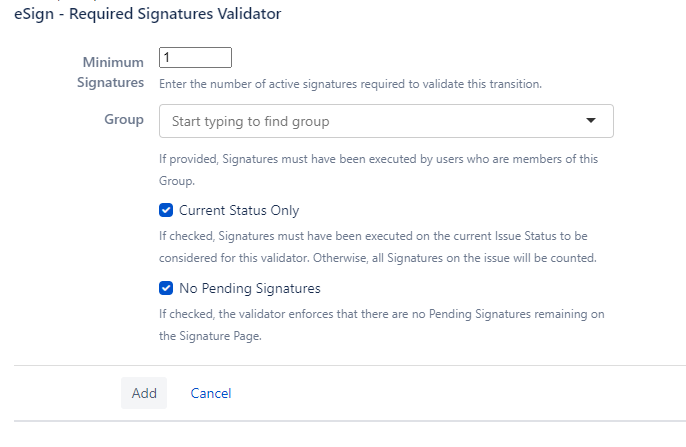Toggle the blue checkmark beside No Pending Signatures
This screenshot has width=686, height=447.
(x=167, y=289)
